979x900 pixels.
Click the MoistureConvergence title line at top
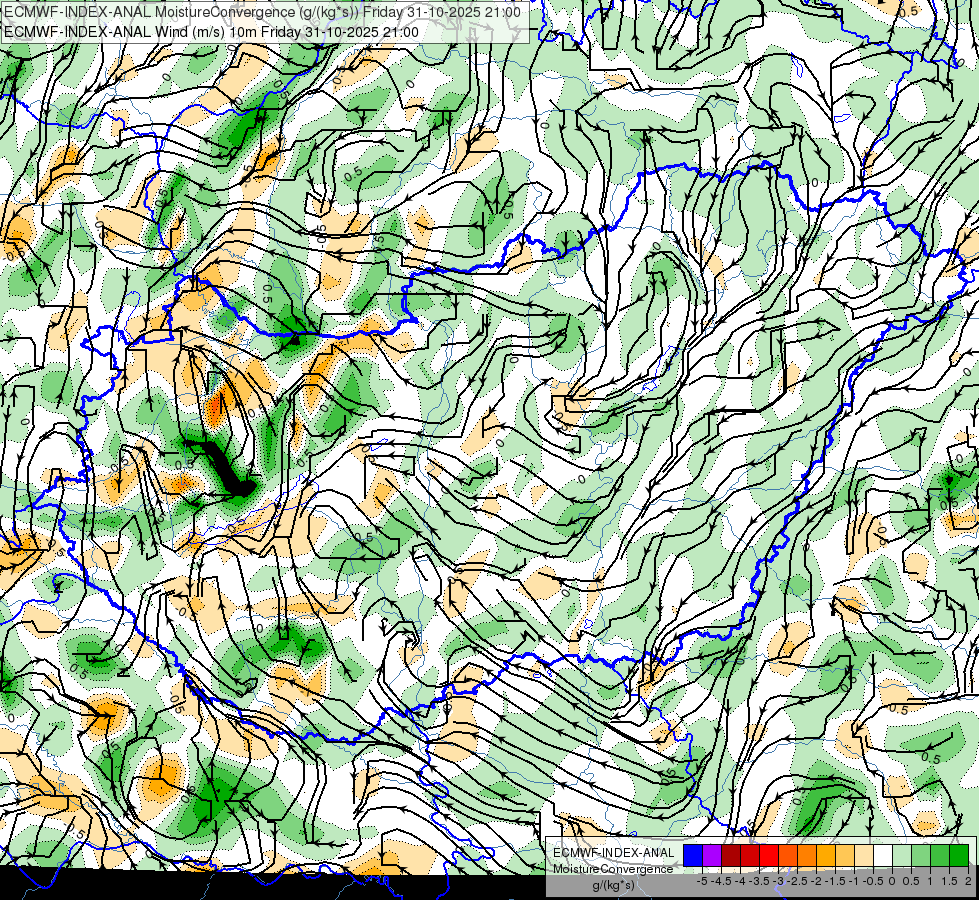262,12
